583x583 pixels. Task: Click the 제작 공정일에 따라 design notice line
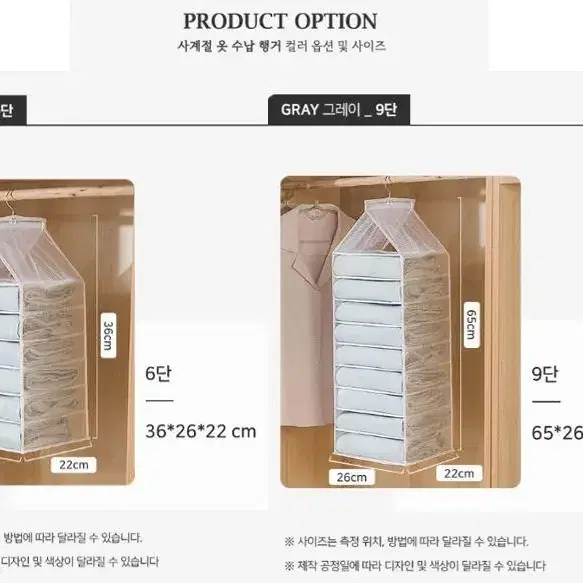415,566
